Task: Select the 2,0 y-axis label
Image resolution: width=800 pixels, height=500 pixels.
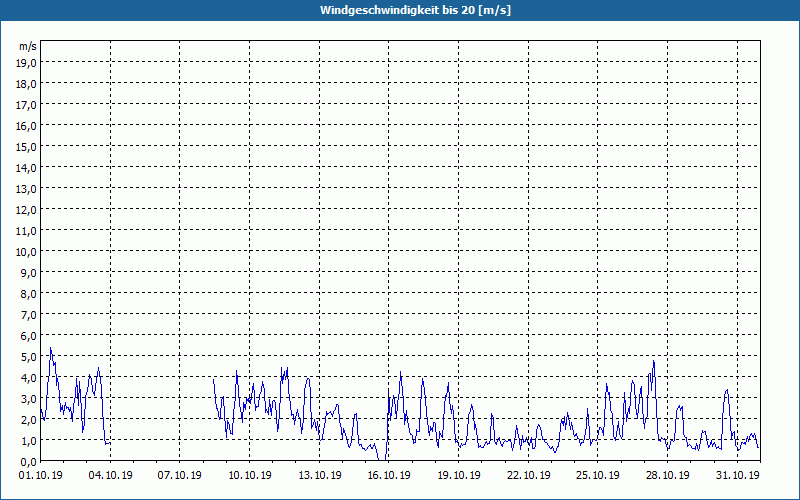Action: tap(30, 420)
